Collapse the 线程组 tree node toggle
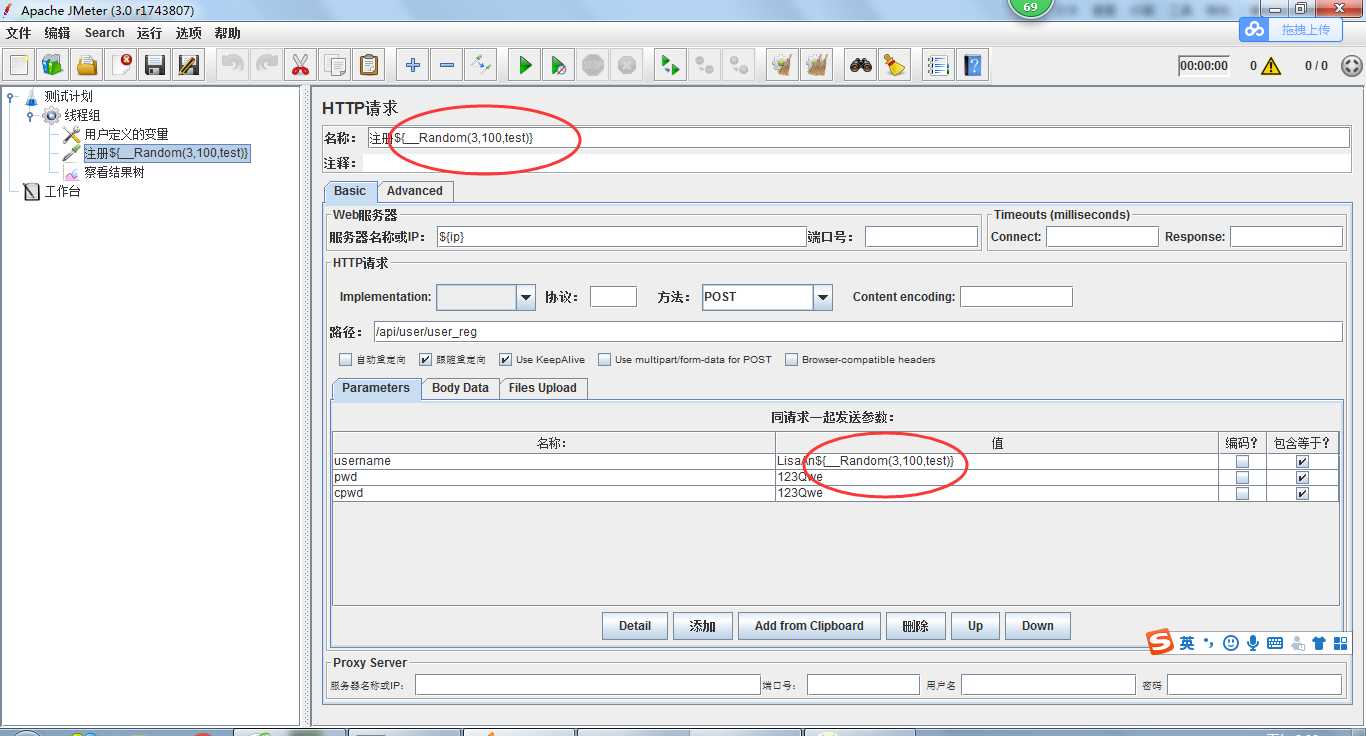This screenshot has width=1366, height=736. (30, 116)
